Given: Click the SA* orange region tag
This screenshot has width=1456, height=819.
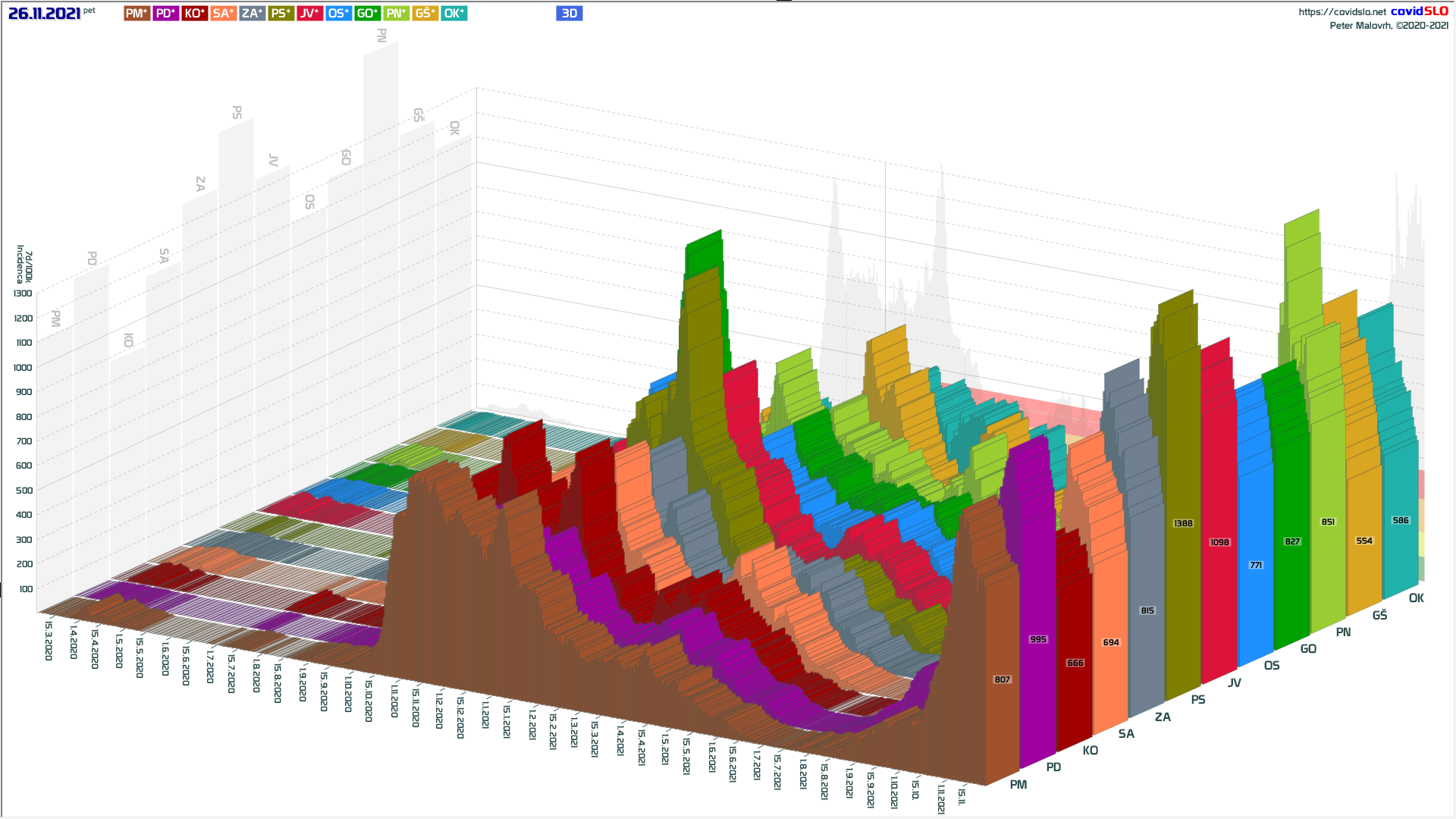Looking at the screenshot, I should click(x=223, y=13).
